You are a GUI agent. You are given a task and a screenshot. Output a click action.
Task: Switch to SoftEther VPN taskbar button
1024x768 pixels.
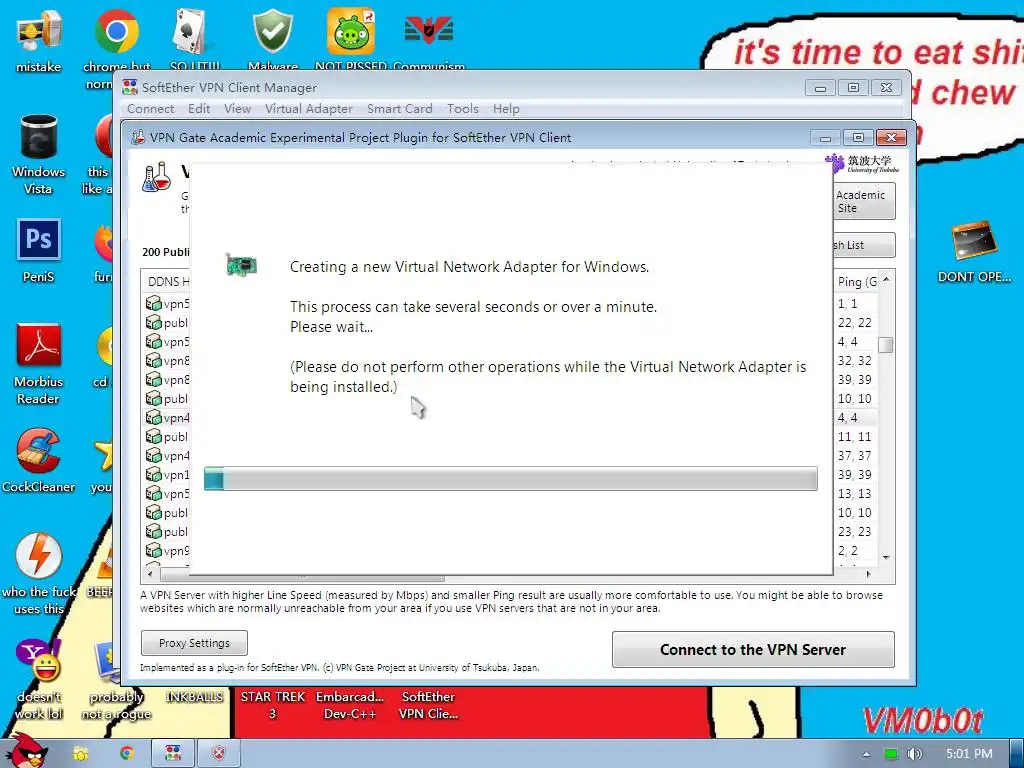pos(173,754)
